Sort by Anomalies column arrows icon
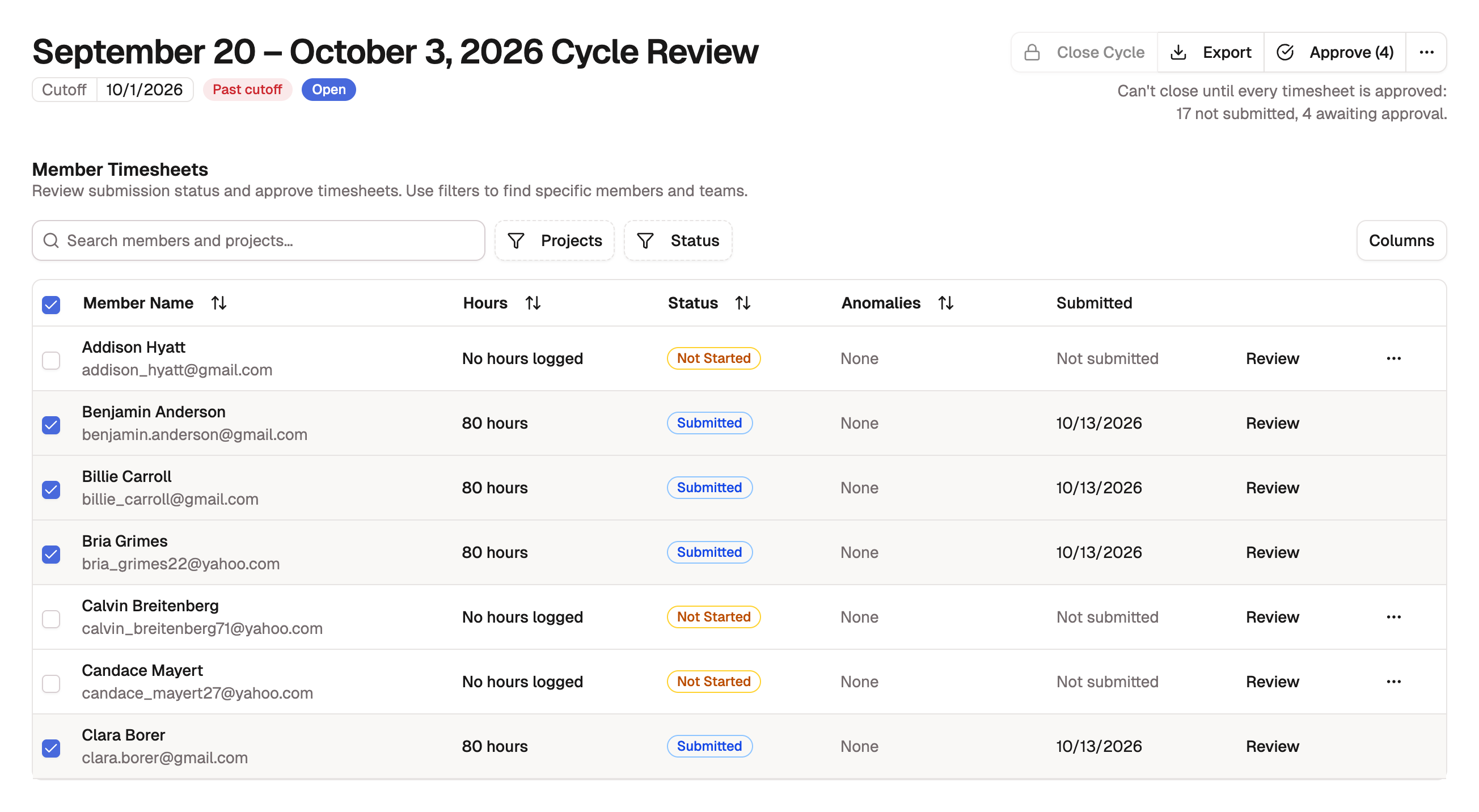1479x812 pixels. tap(945, 303)
